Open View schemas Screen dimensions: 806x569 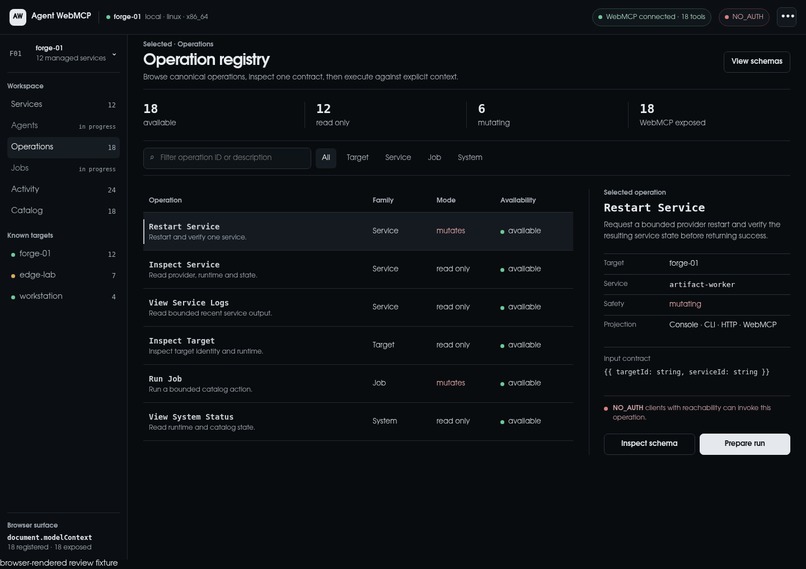757,62
